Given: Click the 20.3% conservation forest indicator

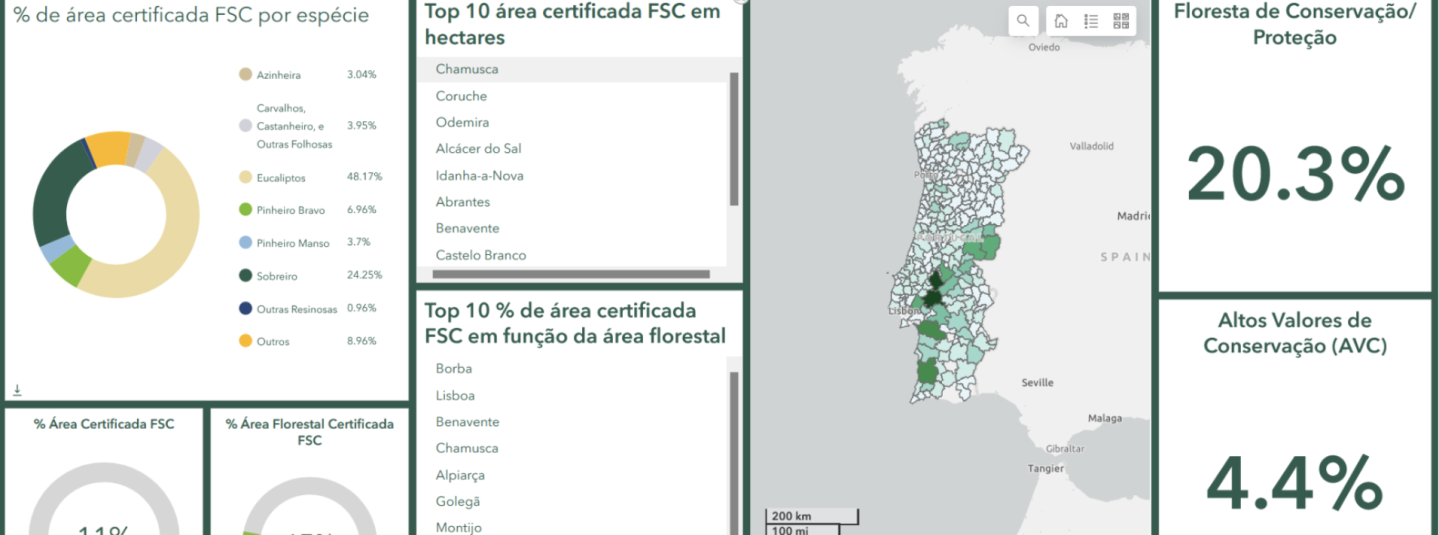Looking at the screenshot, I should pos(1295,174).
